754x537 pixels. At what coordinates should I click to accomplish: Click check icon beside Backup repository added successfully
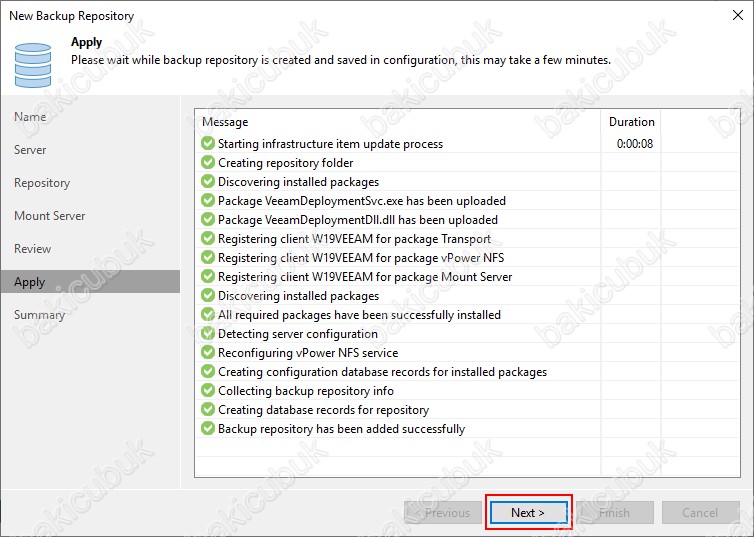(x=208, y=428)
